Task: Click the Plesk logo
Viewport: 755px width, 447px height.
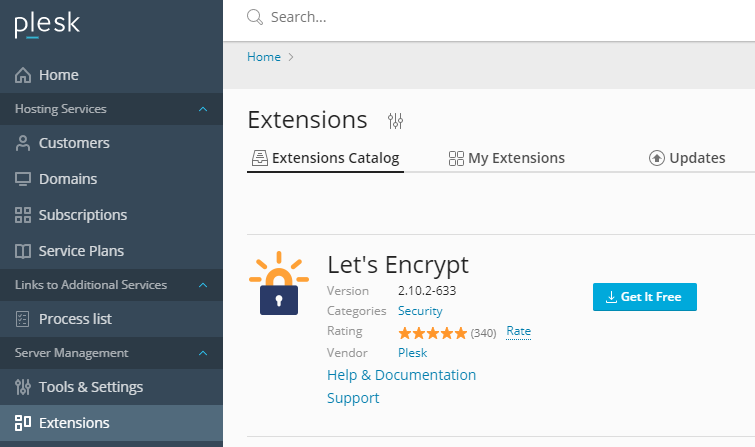Action: (47, 25)
